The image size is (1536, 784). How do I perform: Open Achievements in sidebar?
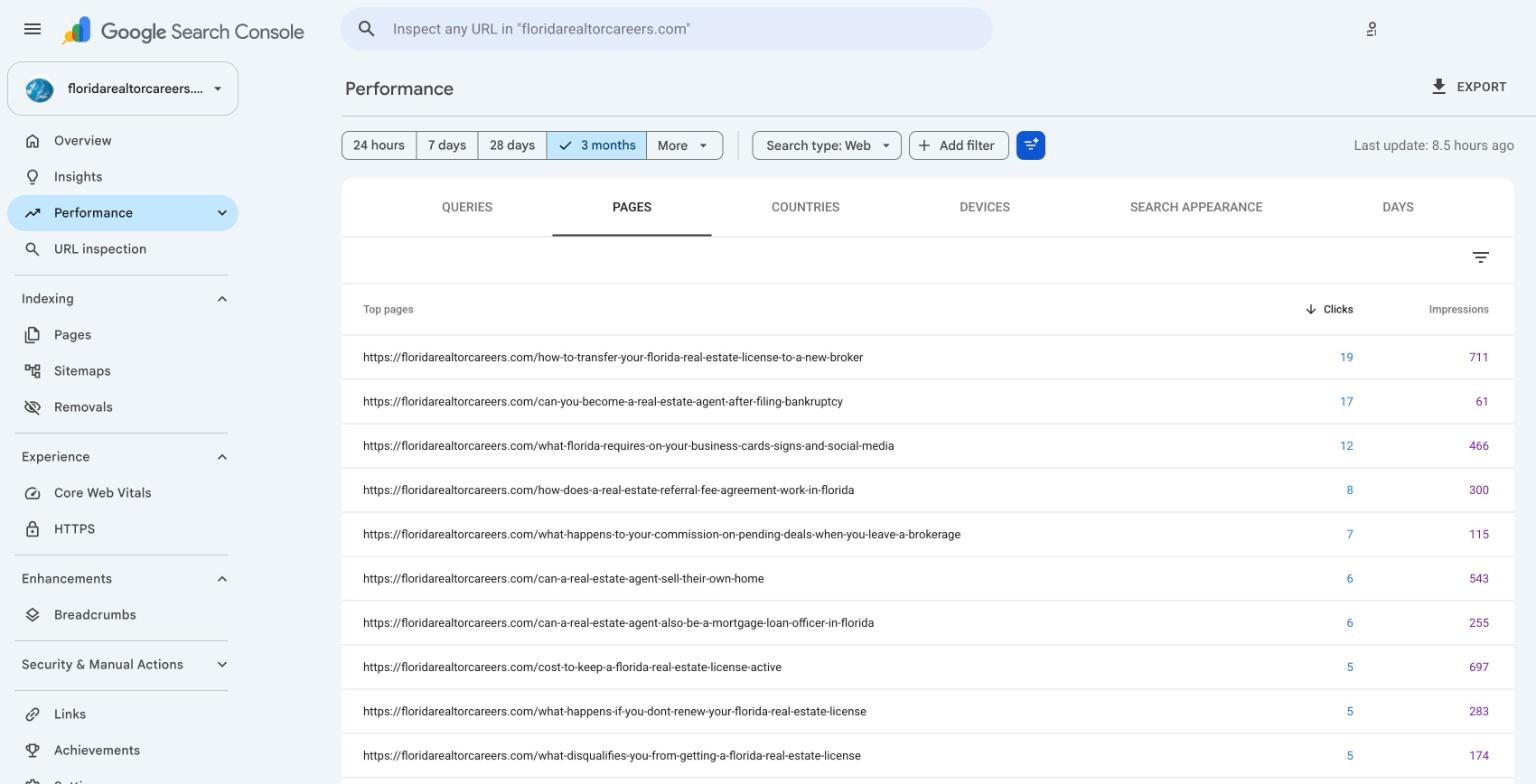pyautogui.click(x=122, y=750)
